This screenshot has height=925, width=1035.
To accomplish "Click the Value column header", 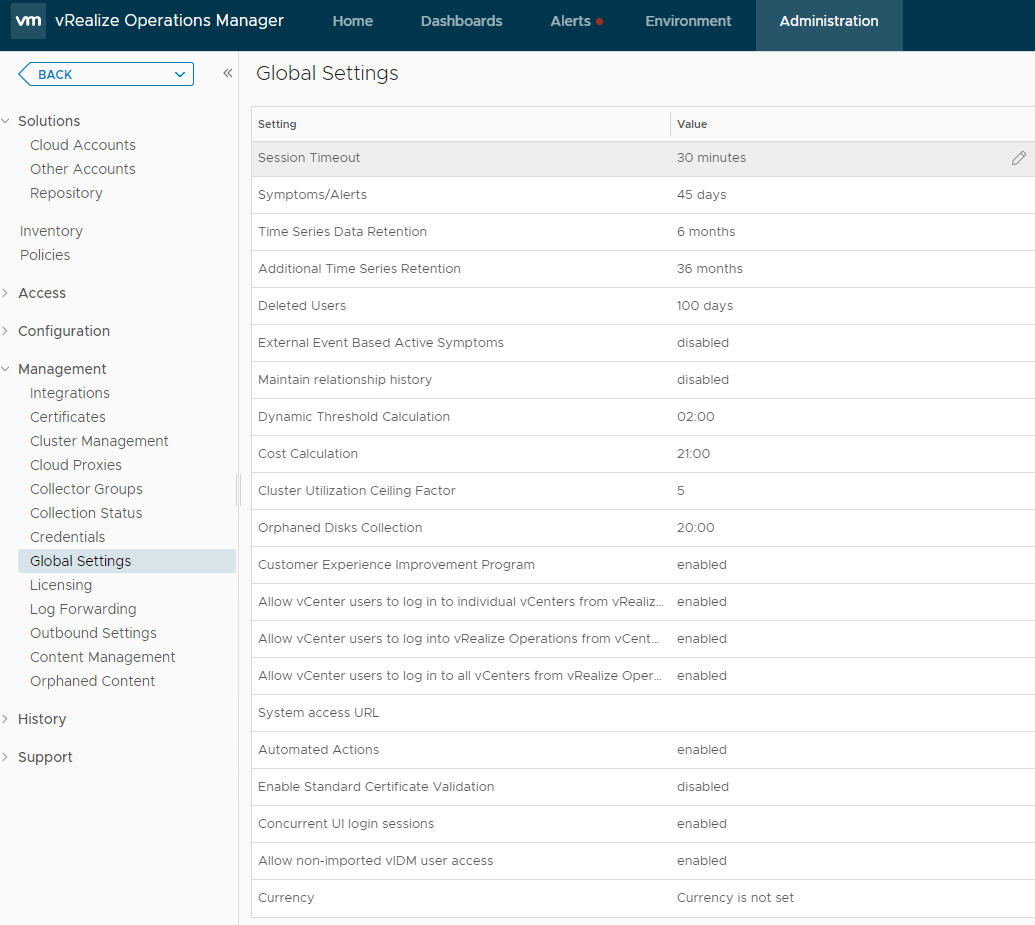I will click(x=852, y=124).
